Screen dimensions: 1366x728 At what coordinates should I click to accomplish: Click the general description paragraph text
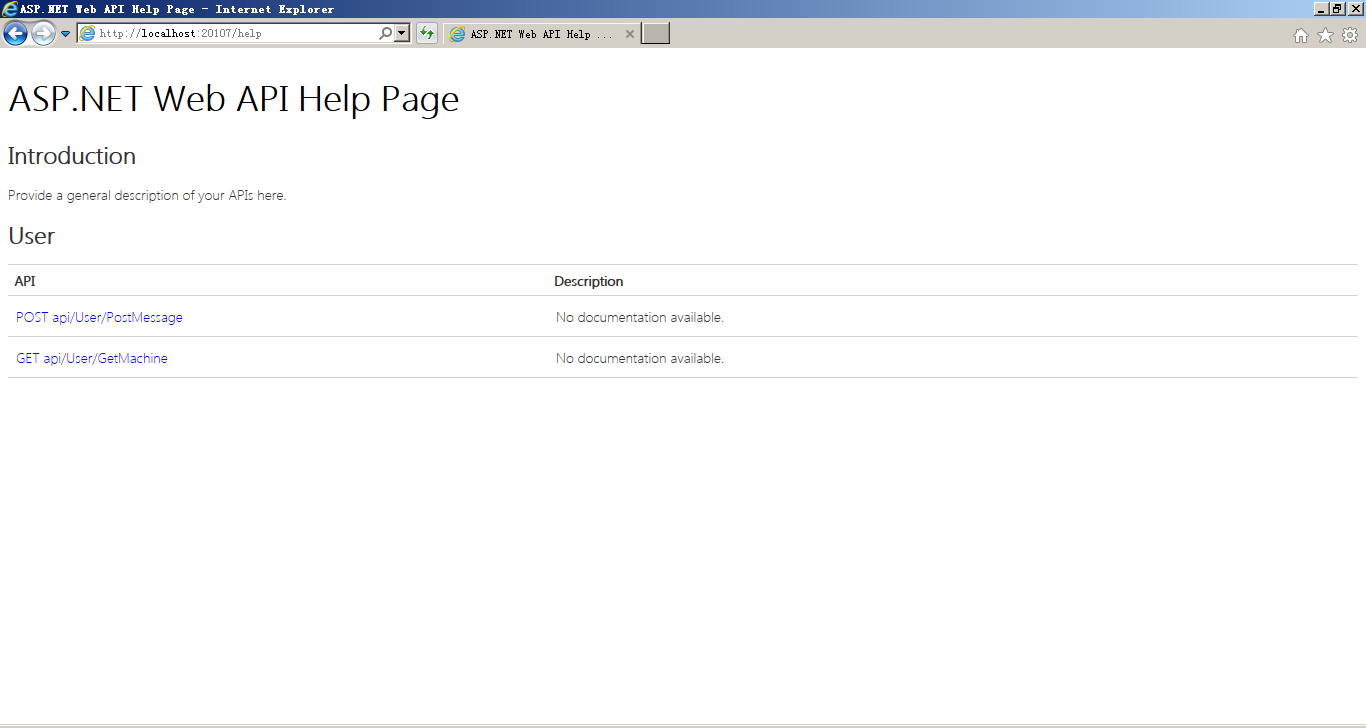(147, 195)
